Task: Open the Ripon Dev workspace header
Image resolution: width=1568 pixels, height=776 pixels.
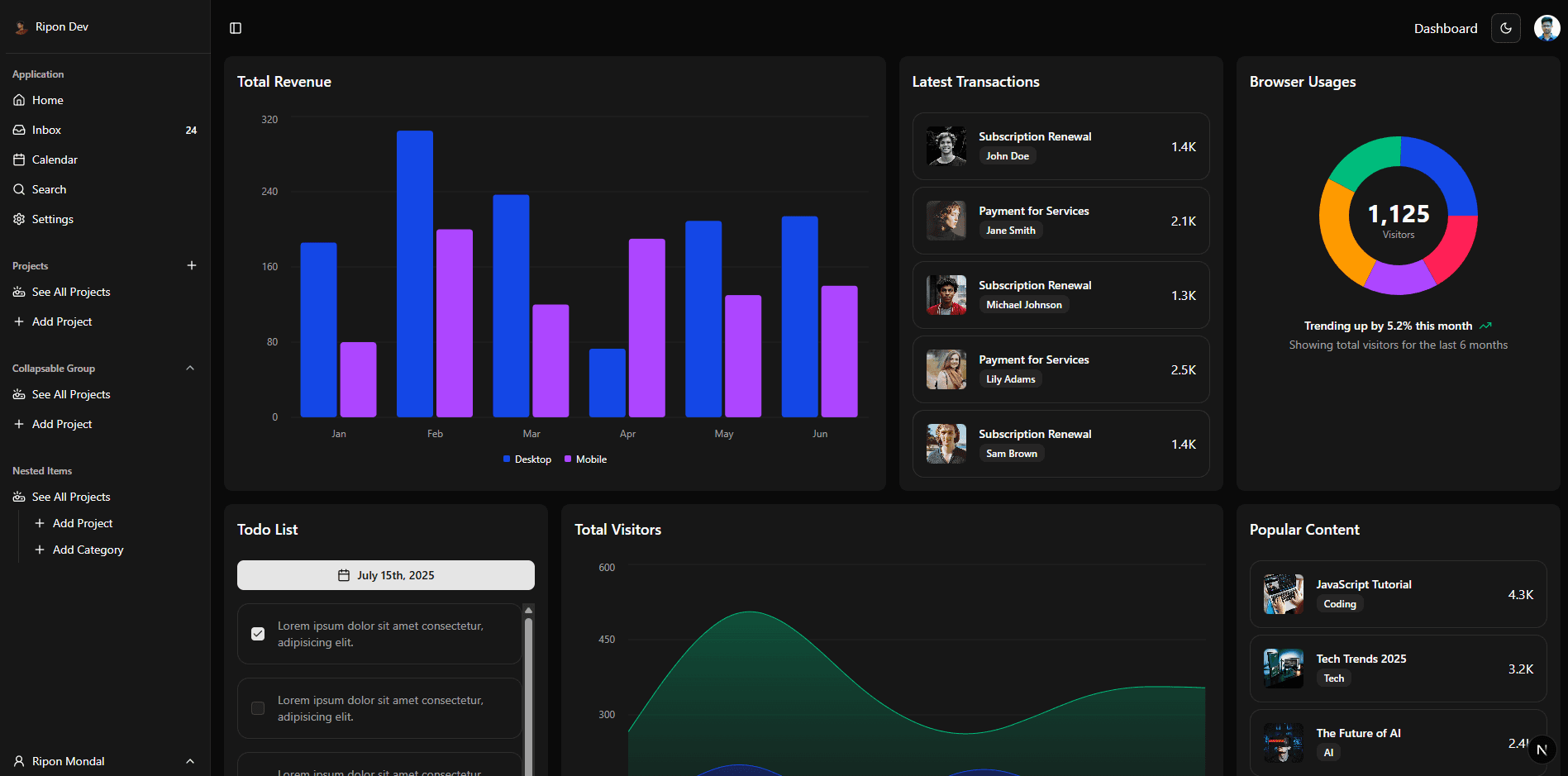Action: click(x=62, y=26)
